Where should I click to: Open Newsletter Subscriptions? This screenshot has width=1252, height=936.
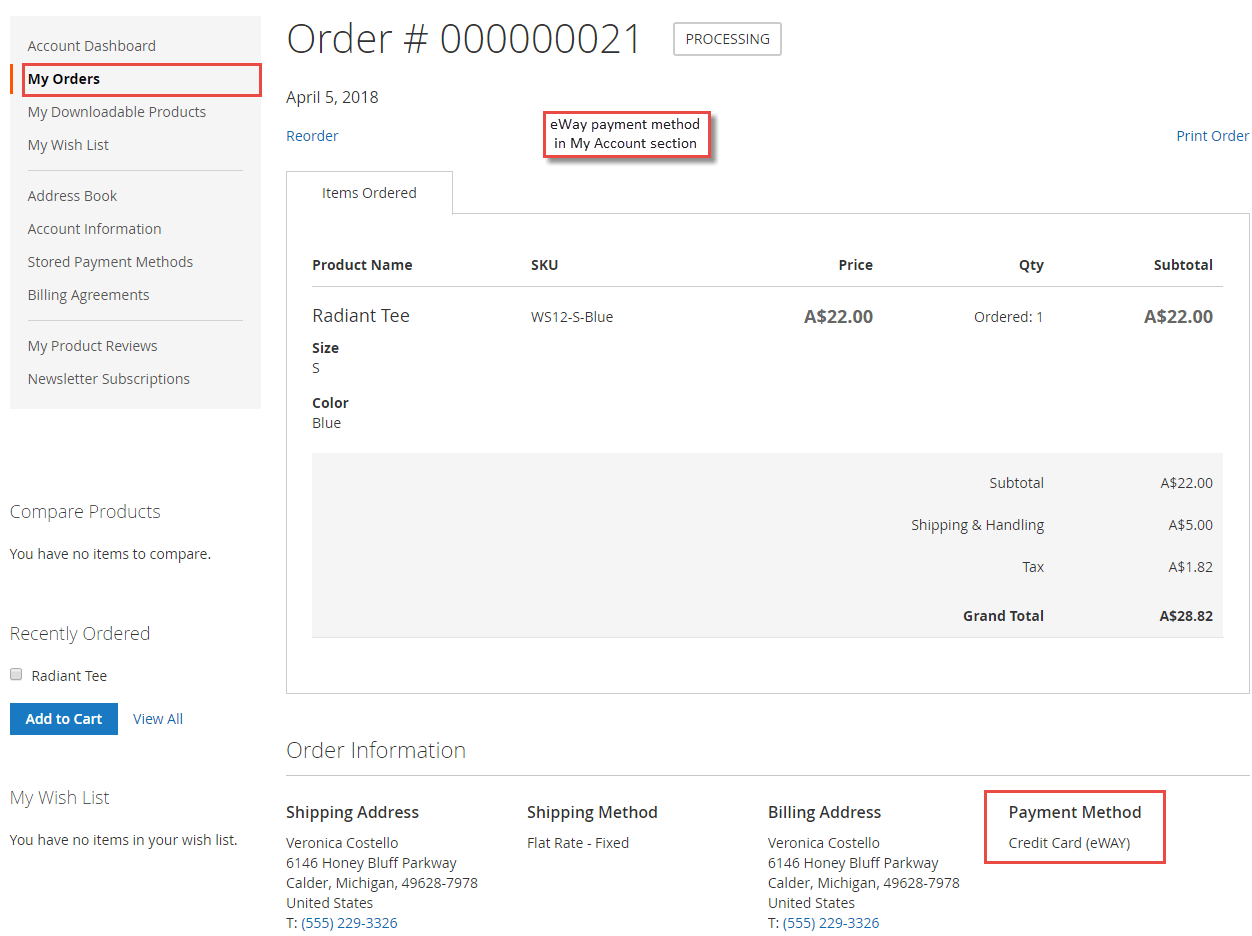tap(108, 378)
